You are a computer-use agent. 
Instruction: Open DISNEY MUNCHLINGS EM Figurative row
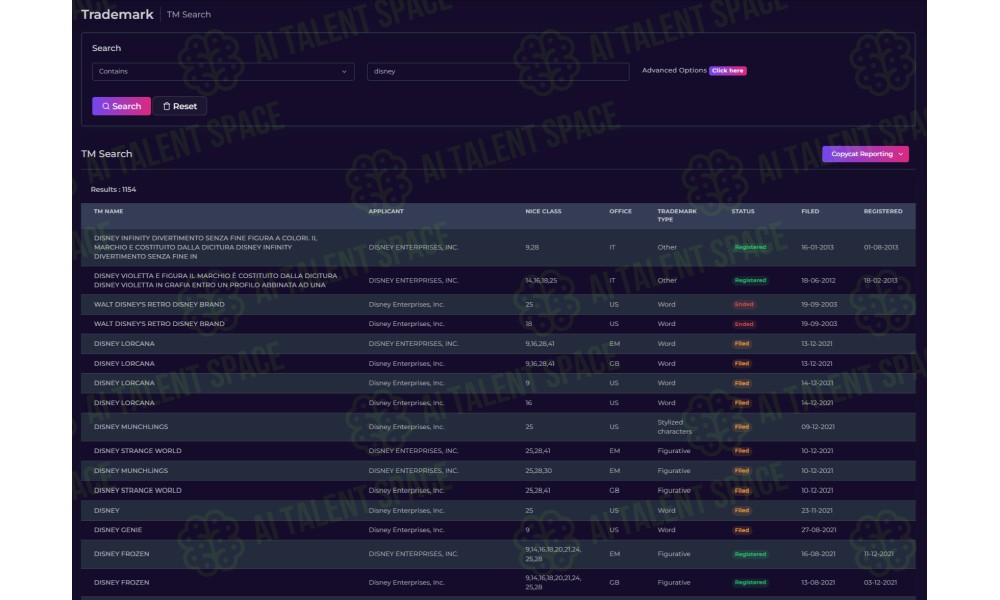click(498, 471)
